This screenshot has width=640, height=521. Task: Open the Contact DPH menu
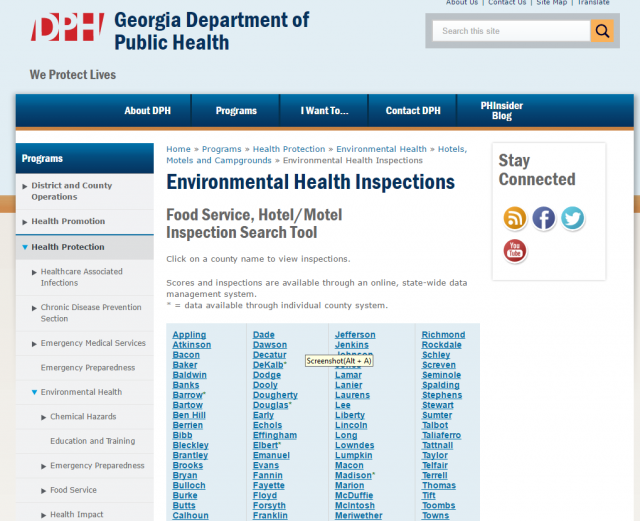click(413, 111)
